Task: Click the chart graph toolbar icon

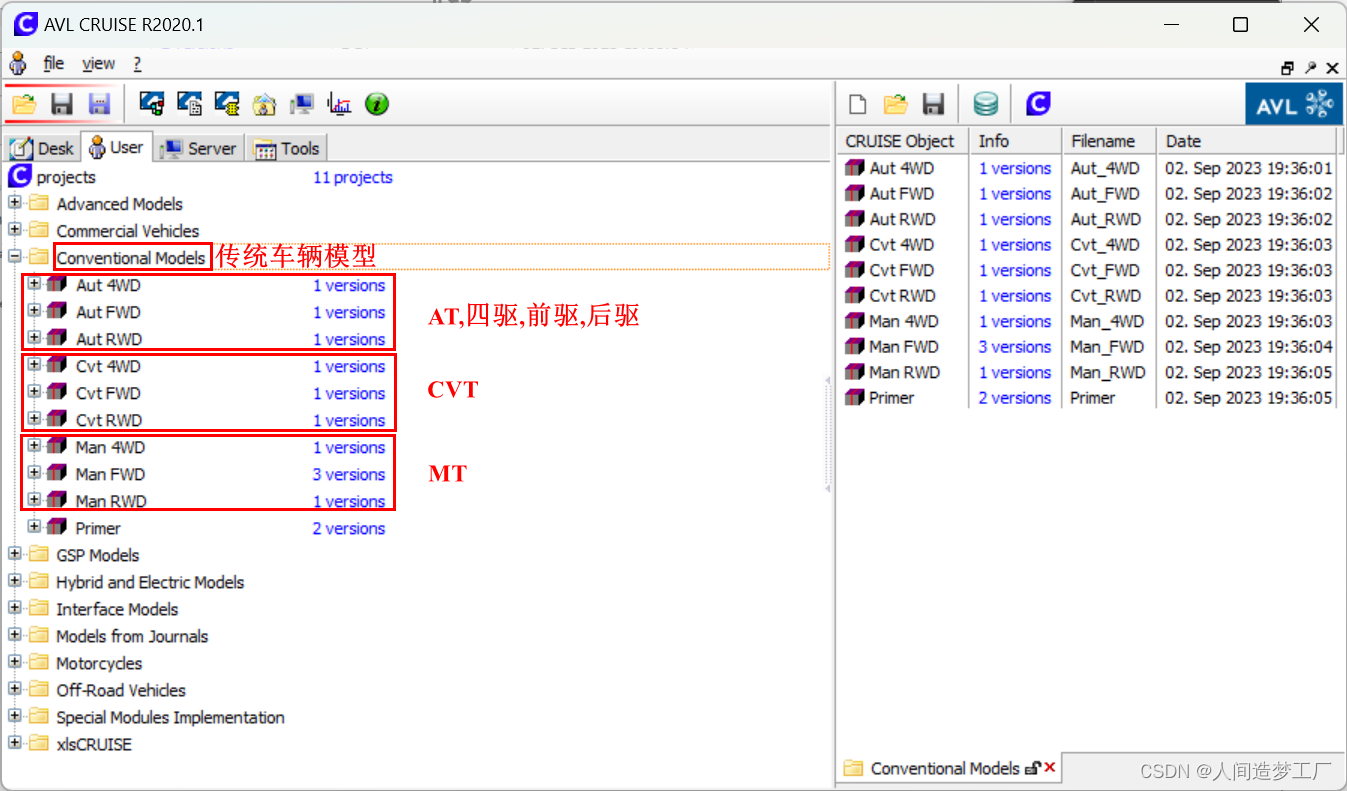Action: [x=339, y=103]
